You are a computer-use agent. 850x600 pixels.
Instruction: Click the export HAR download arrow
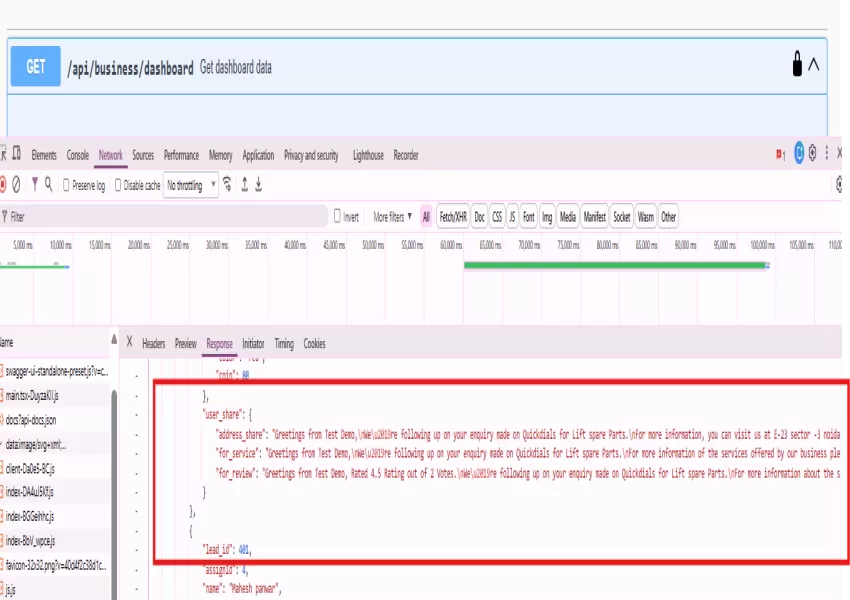[259, 185]
